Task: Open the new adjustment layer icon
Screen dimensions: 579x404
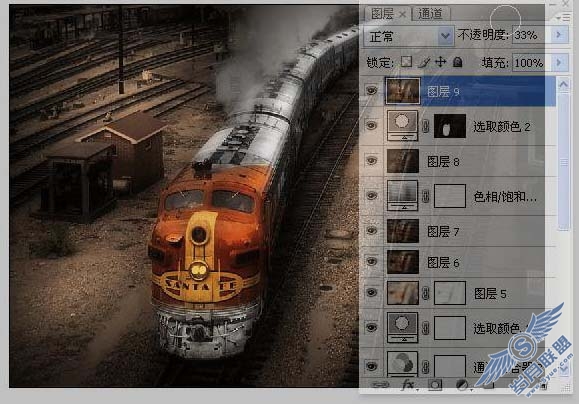Action: pos(463,385)
